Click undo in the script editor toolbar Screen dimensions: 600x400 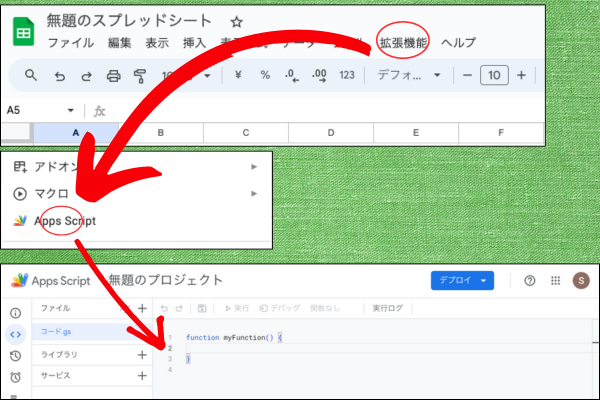[164, 309]
